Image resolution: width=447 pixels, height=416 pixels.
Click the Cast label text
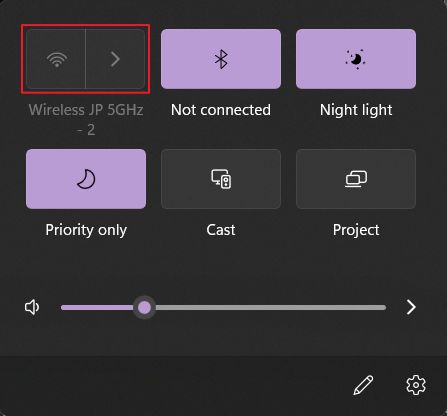(x=221, y=230)
